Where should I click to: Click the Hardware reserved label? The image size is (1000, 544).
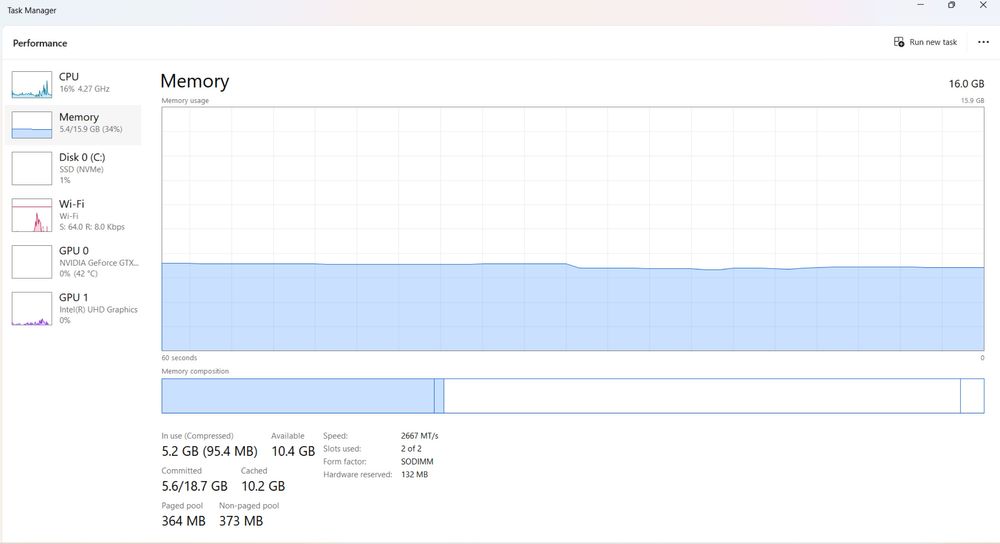point(357,474)
